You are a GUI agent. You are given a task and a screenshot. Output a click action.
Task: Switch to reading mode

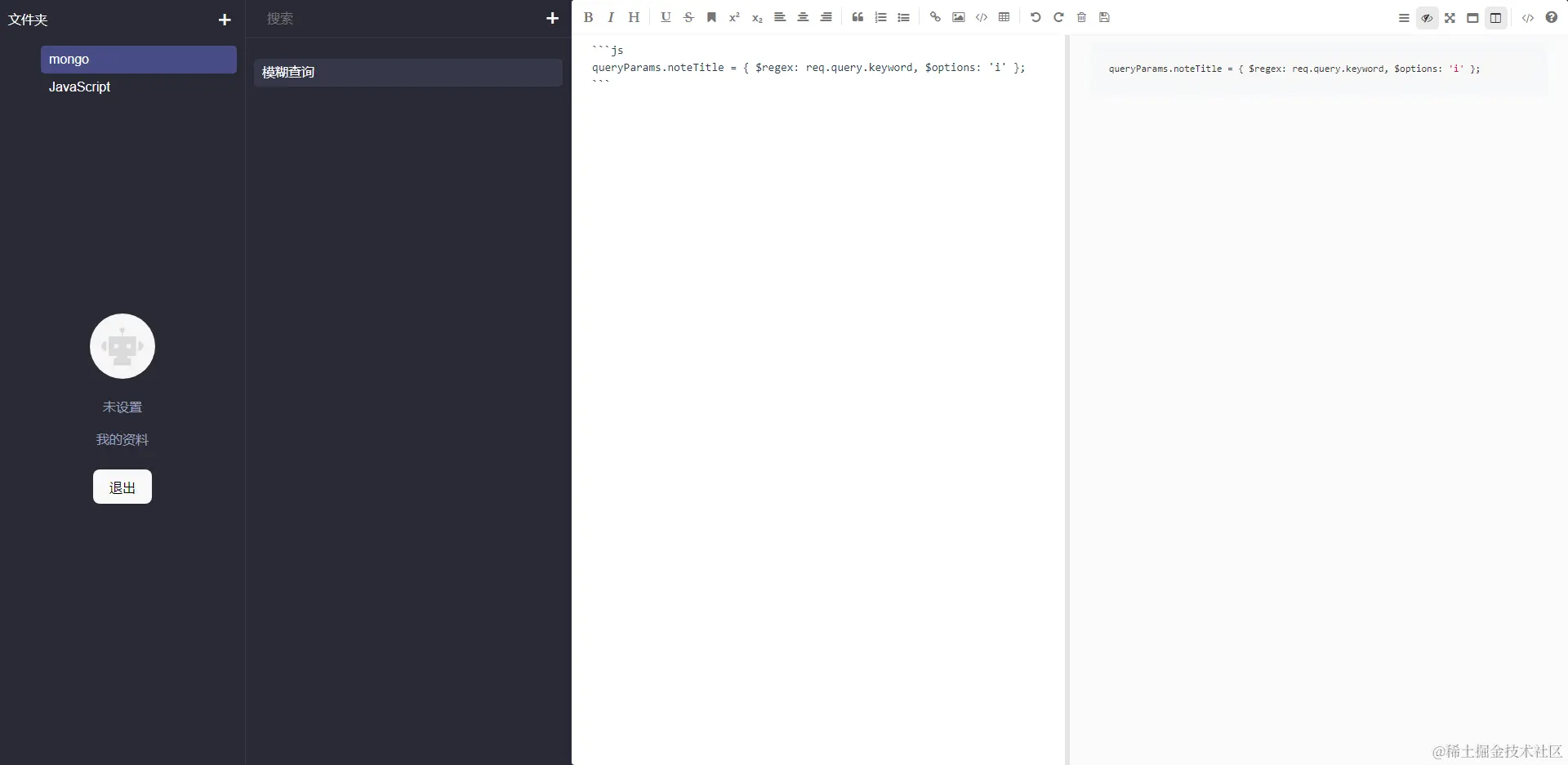point(1472,18)
